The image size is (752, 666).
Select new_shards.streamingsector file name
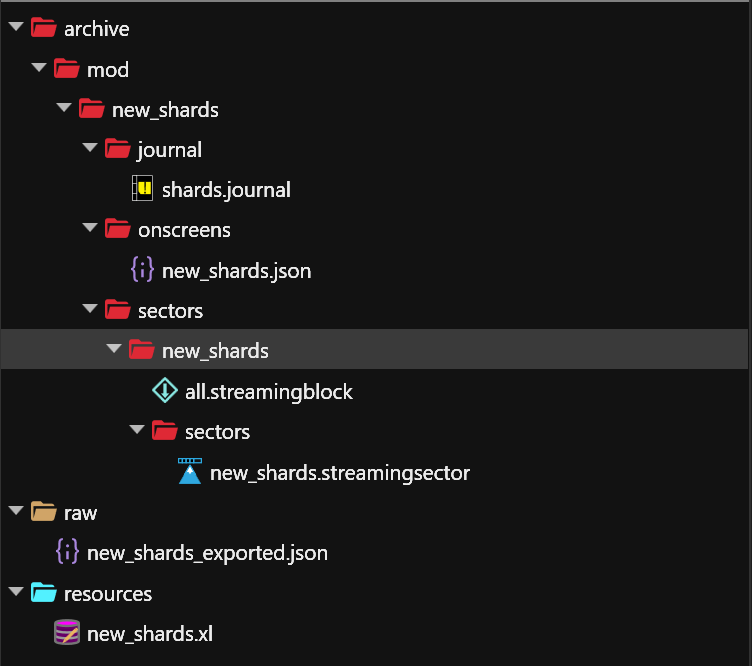[x=339, y=472]
